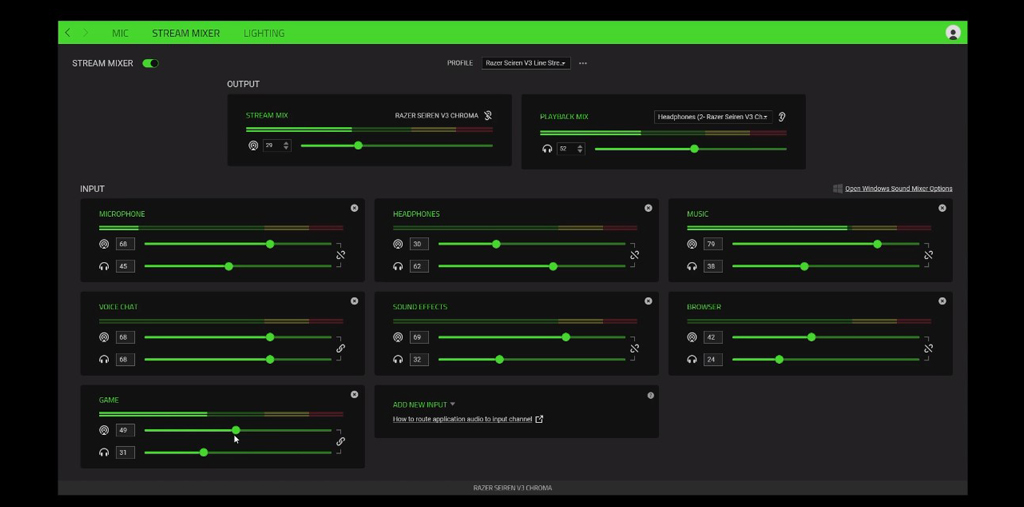Click Sound Effects playback headphone icon
This screenshot has height=507, width=1024.
click(398, 359)
